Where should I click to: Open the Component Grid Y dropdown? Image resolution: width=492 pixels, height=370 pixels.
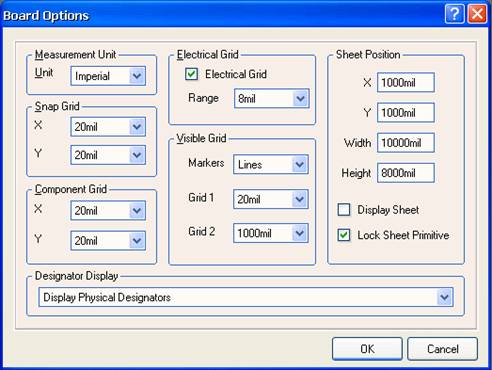coord(108,240)
